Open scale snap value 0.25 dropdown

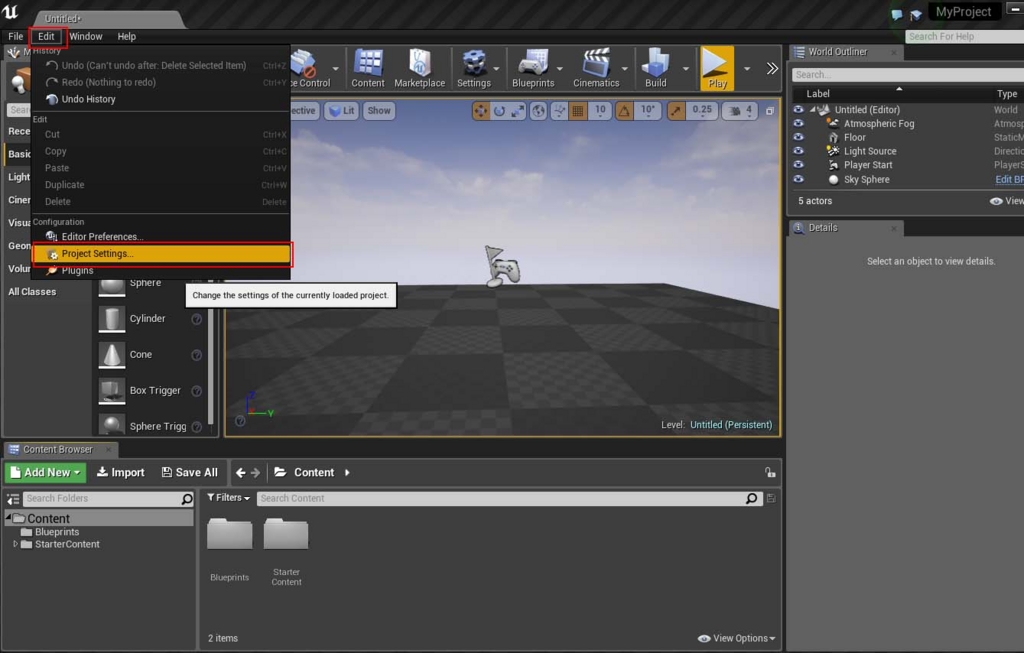(702, 110)
